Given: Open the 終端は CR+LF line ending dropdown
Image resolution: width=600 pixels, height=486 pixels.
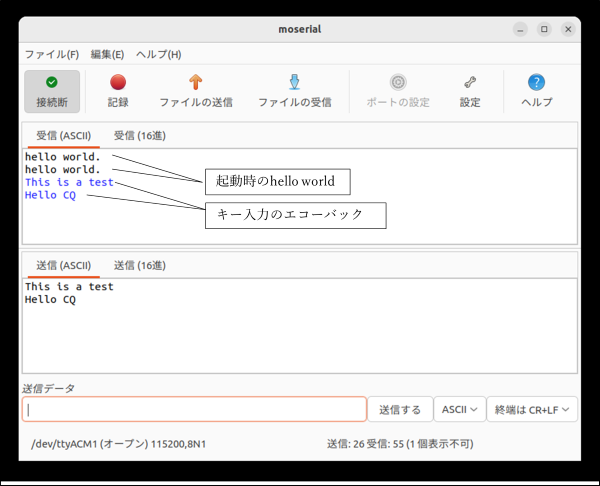Looking at the screenshot, I should point(532,409).
